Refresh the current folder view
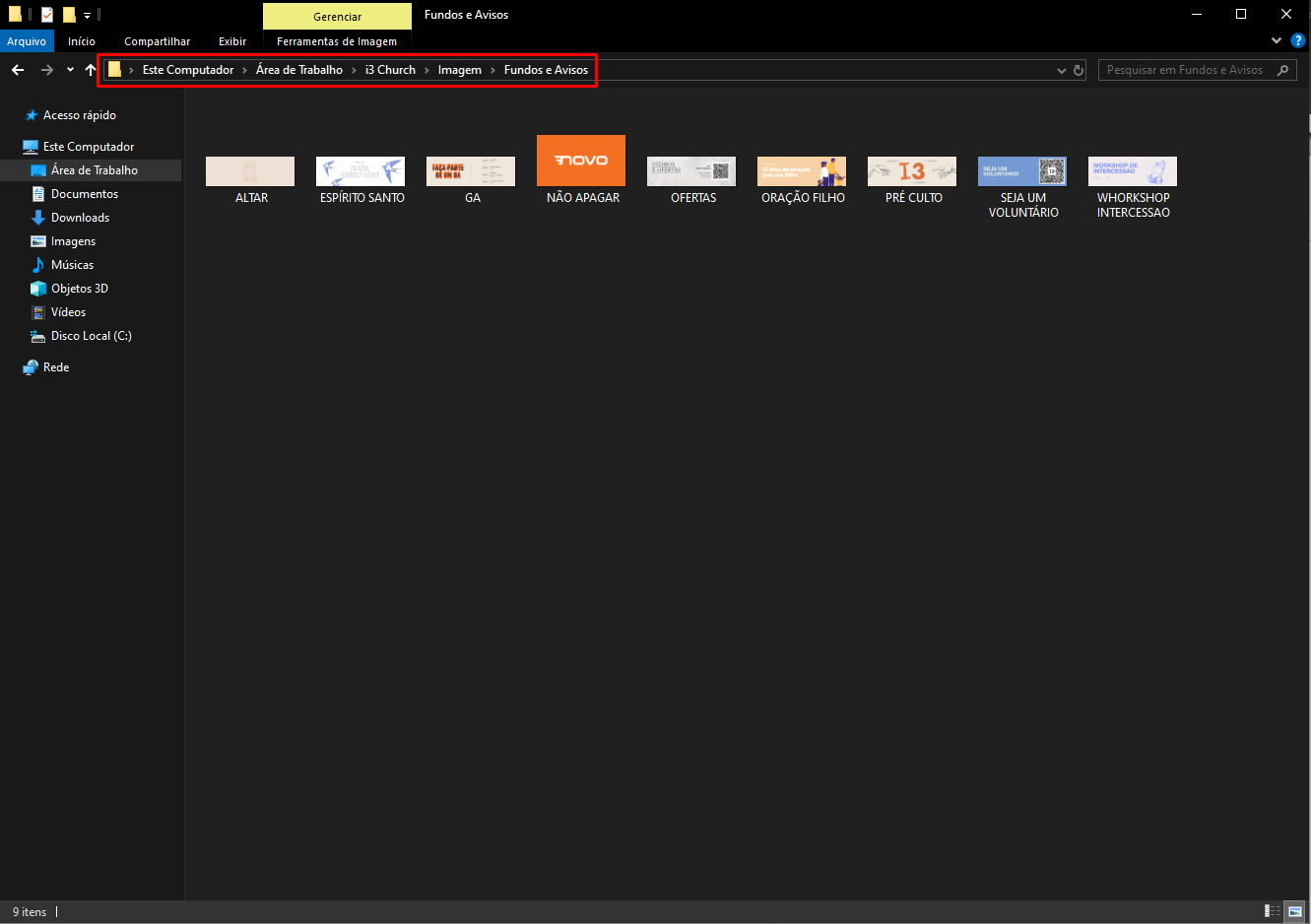This screenshot has height=924, width=1311. [x=1078, y=70]
